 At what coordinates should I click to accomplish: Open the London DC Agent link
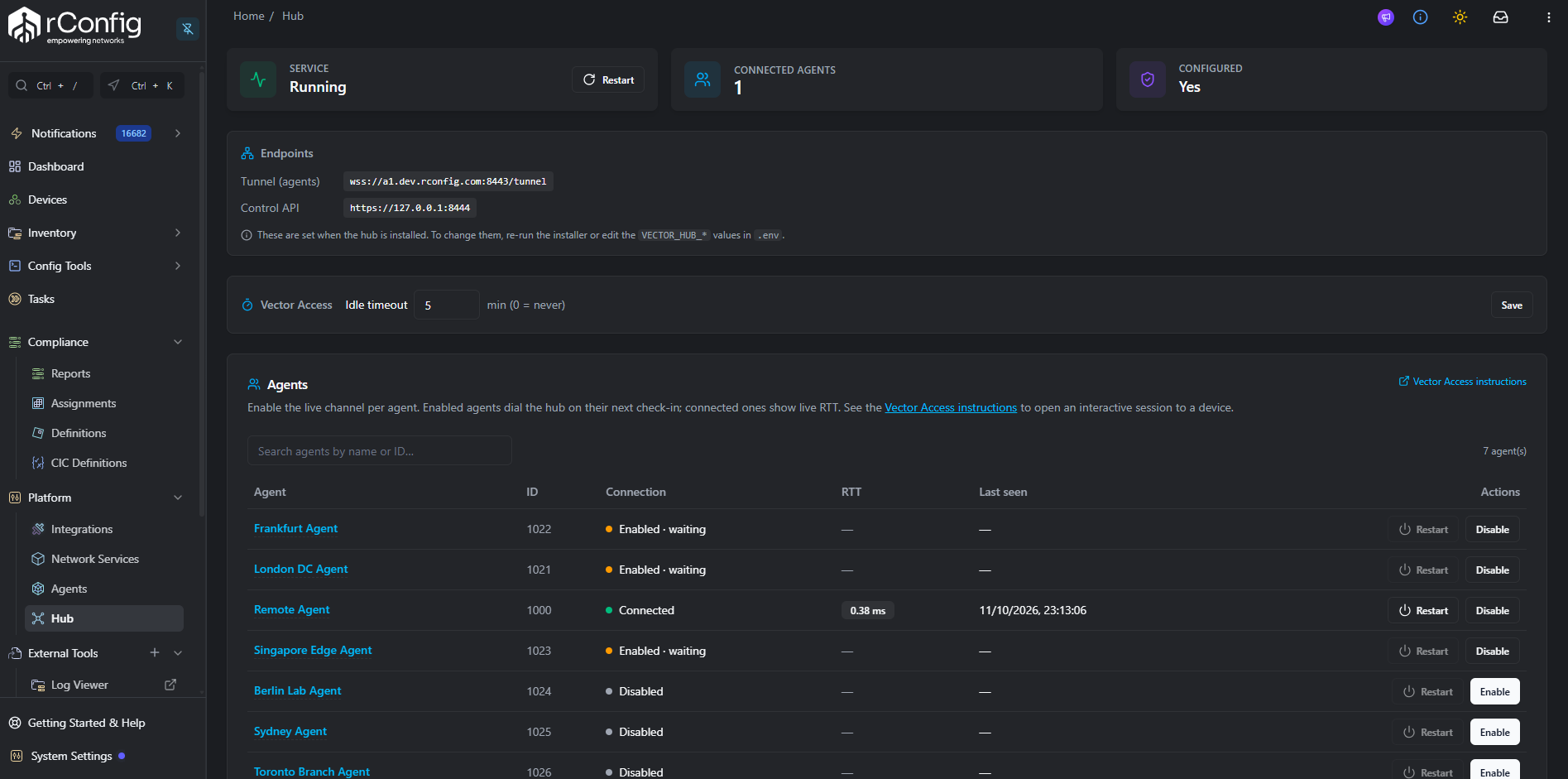[300, 569]
